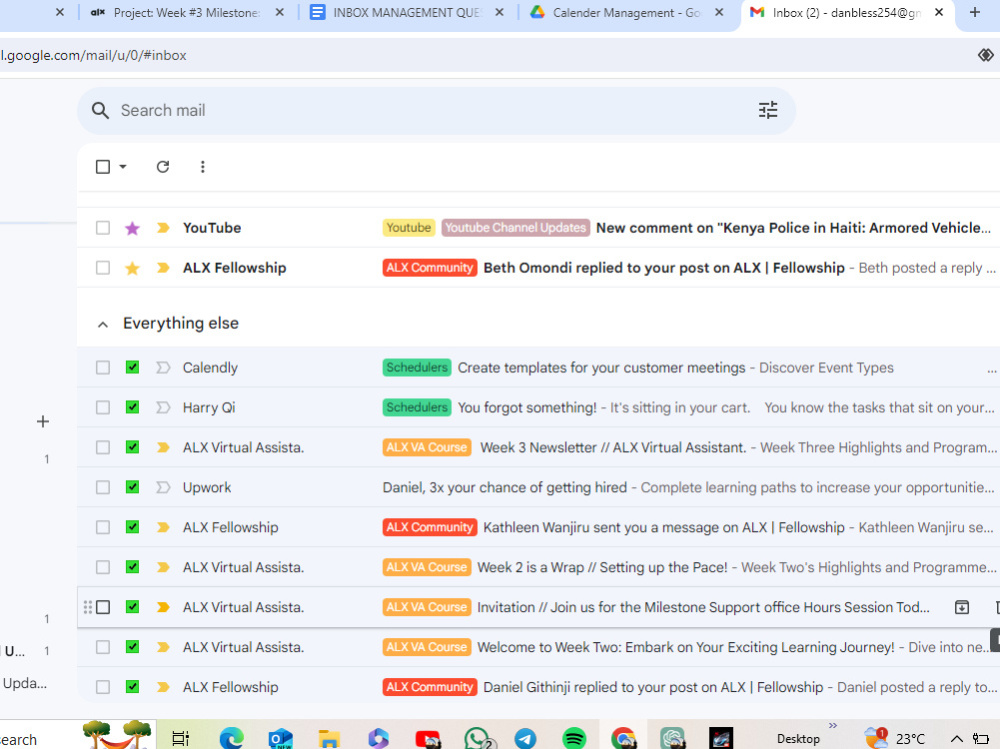Click the drag handle on the Invitation email row
The width and height of the screenshot is (1000, 749).
click(x=88, y=607)
